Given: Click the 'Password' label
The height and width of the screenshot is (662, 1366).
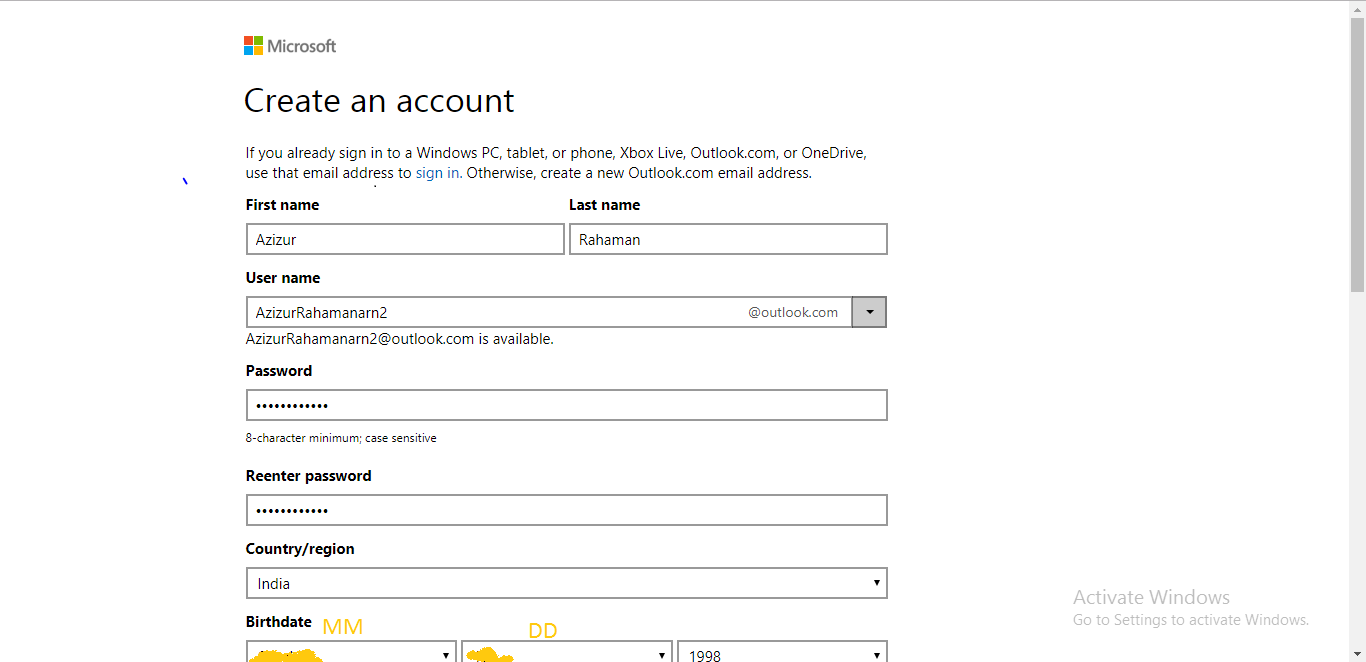Looking at the screenshot, I should (x=279, y=371).
